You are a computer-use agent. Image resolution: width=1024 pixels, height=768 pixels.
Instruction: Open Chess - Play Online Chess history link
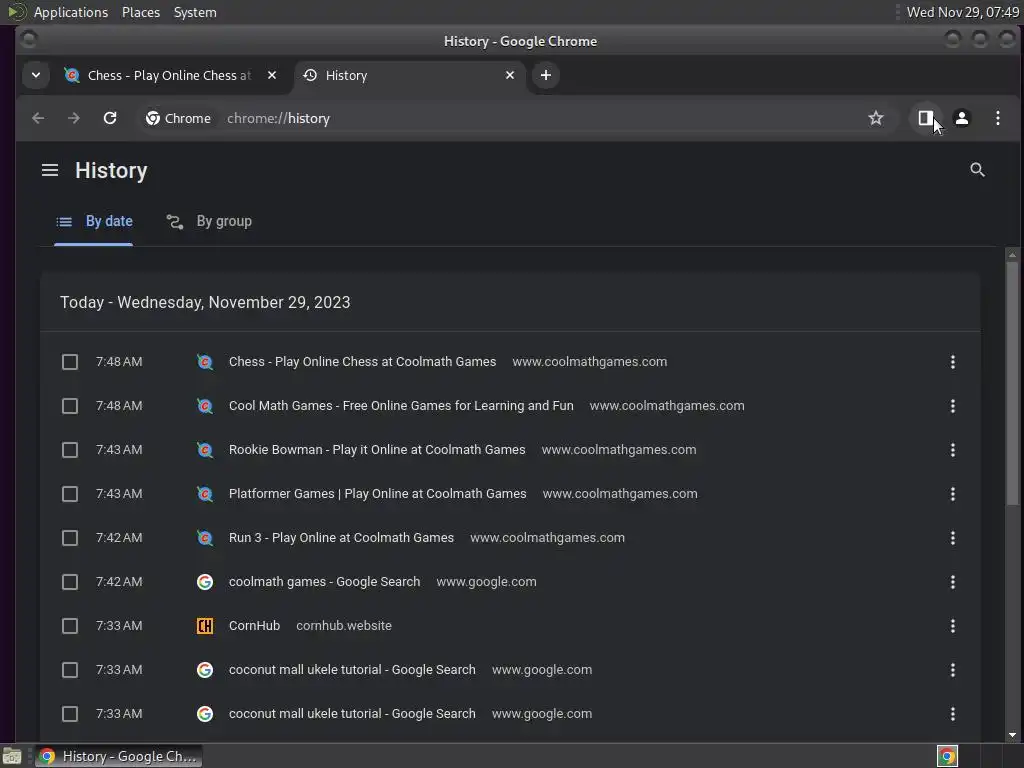362,362
